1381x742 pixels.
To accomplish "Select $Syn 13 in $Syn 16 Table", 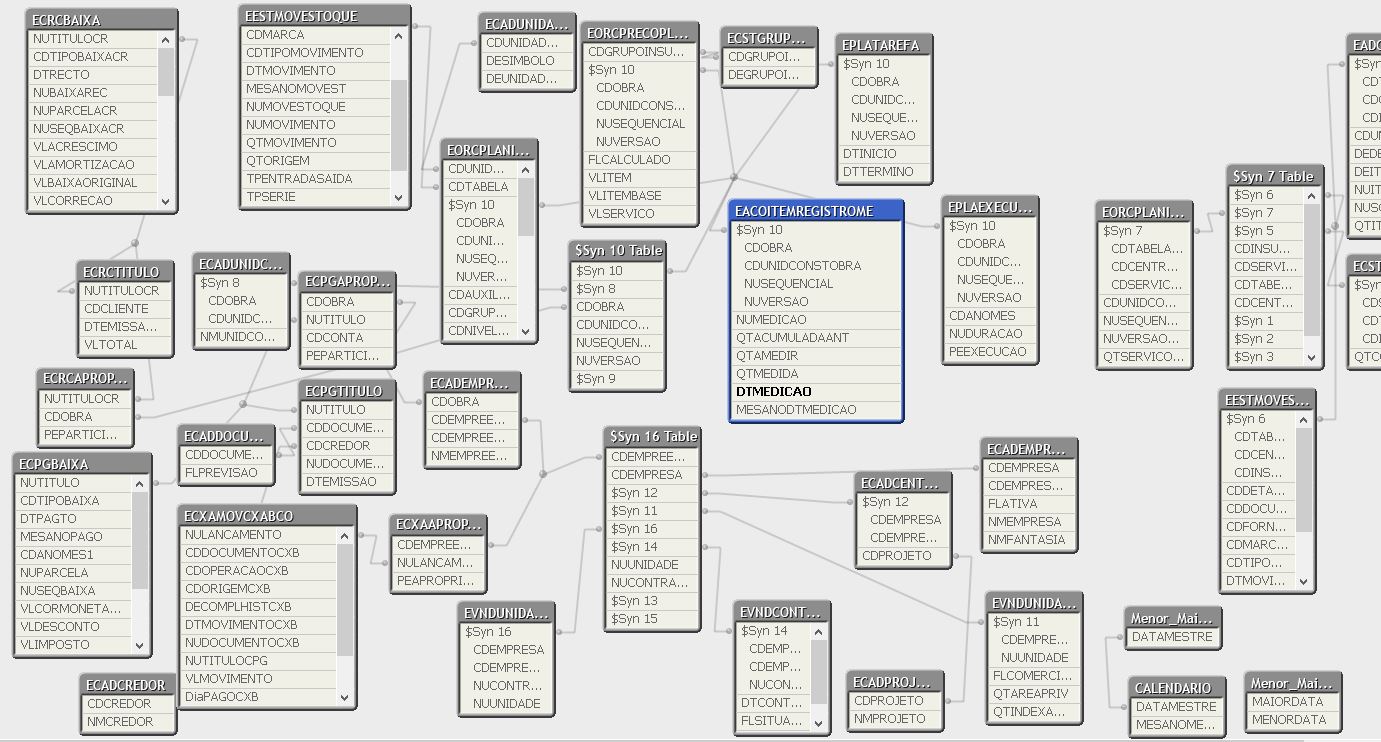I will click(x=652, y=601).
